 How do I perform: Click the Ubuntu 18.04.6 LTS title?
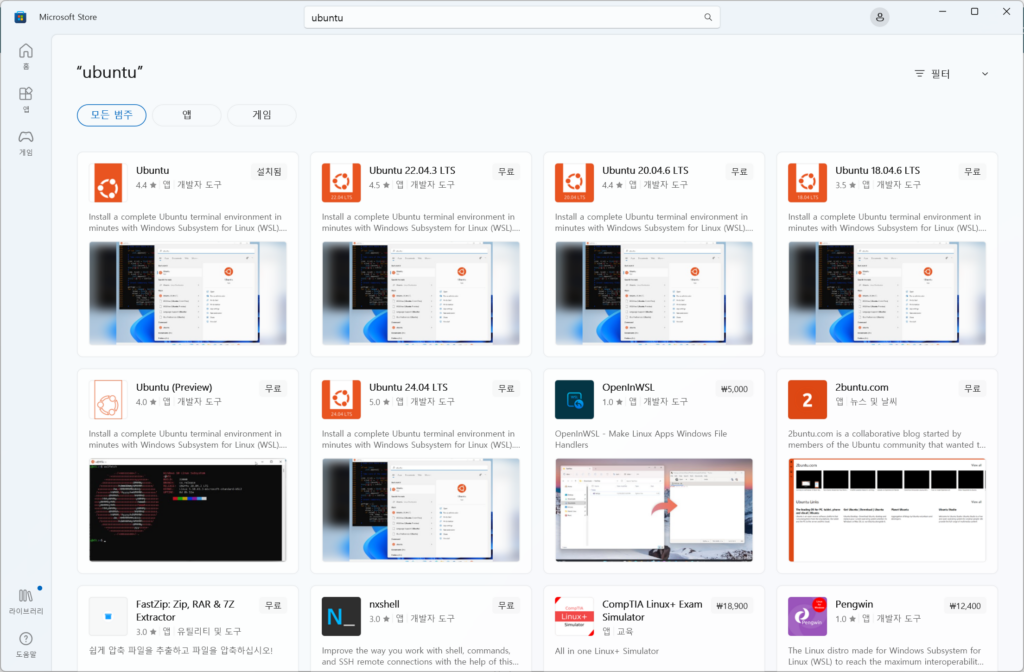pyautogui.click(x=878, y=170)
